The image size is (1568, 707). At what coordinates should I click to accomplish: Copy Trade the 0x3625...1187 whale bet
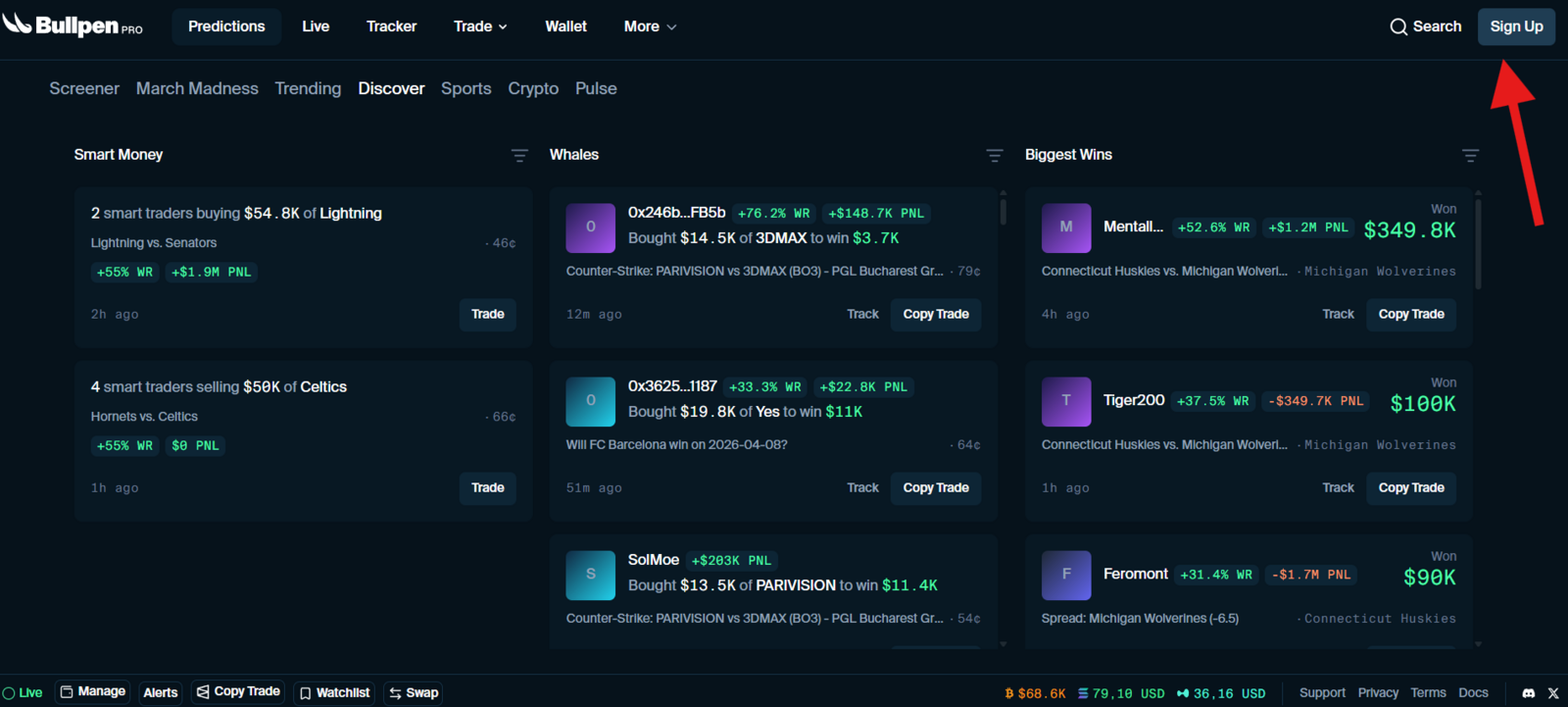coord(936,487)
